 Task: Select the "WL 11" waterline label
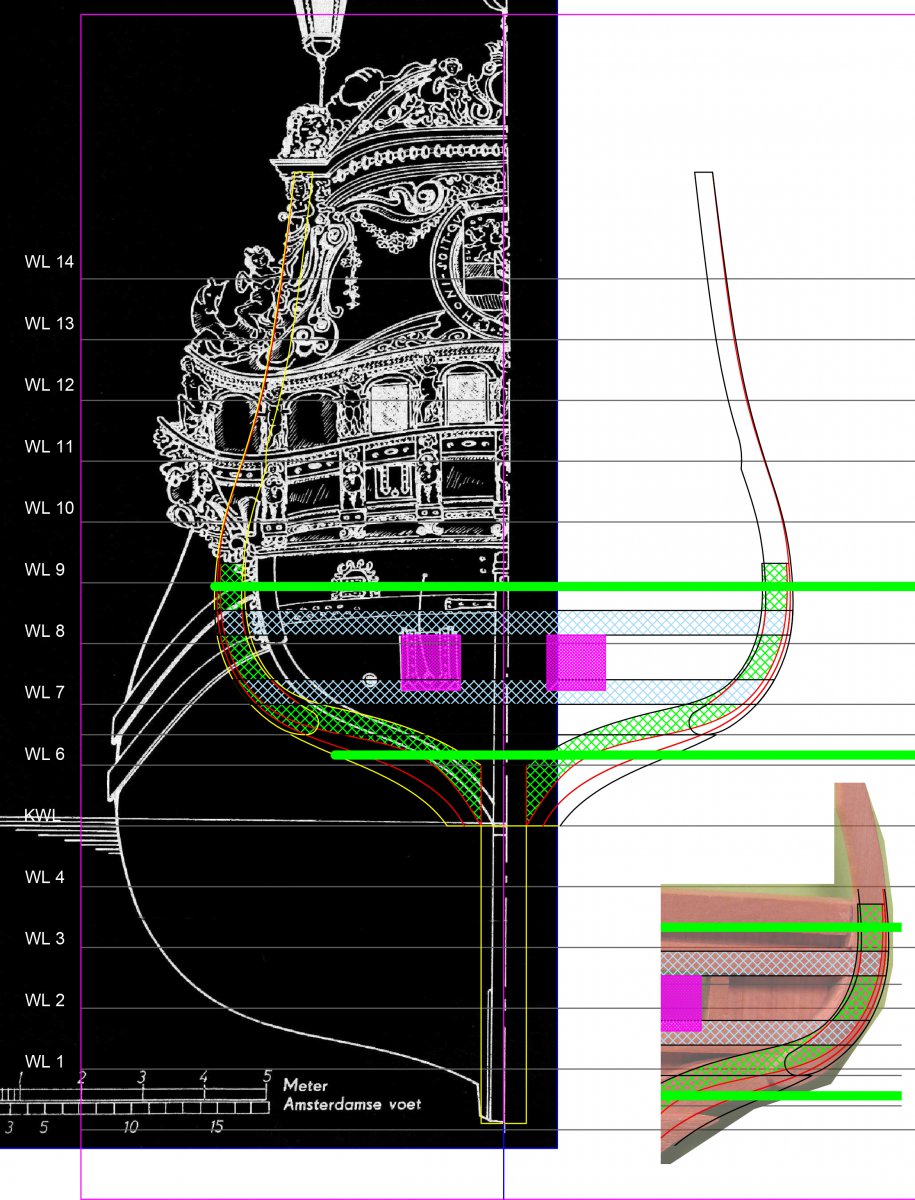(50, 447)
